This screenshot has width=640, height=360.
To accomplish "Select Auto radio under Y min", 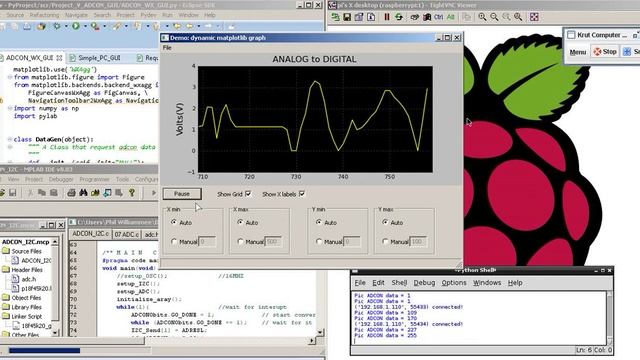I will (319, 222).
